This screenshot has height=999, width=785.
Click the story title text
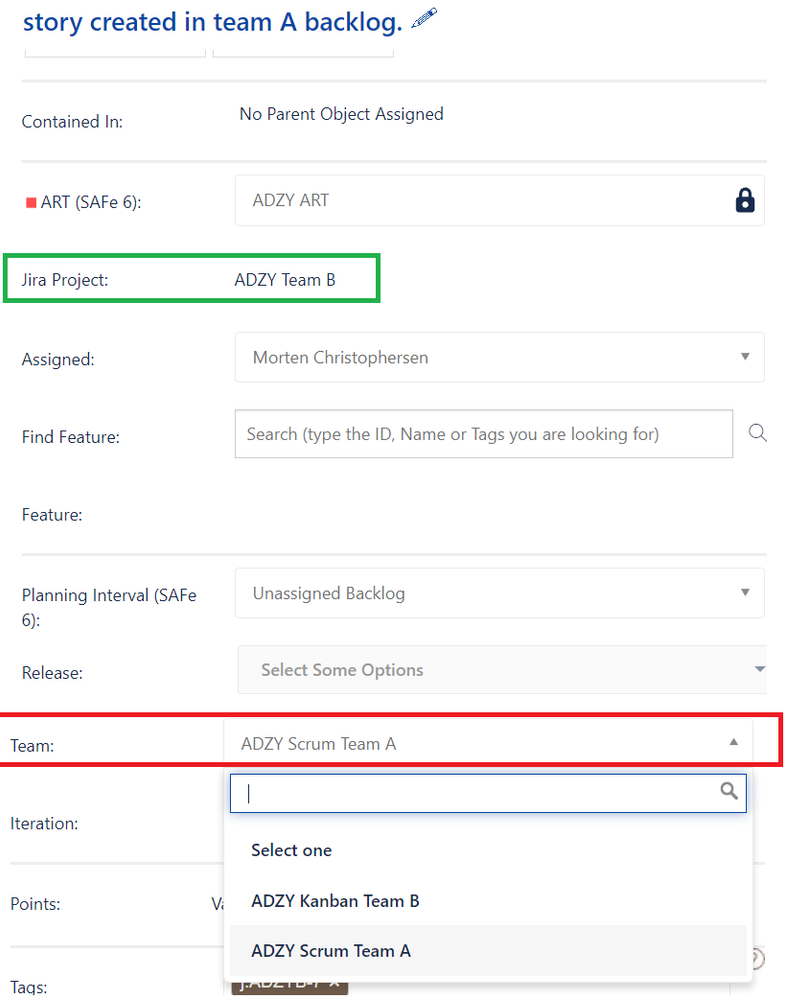click(x=213, y=22)
